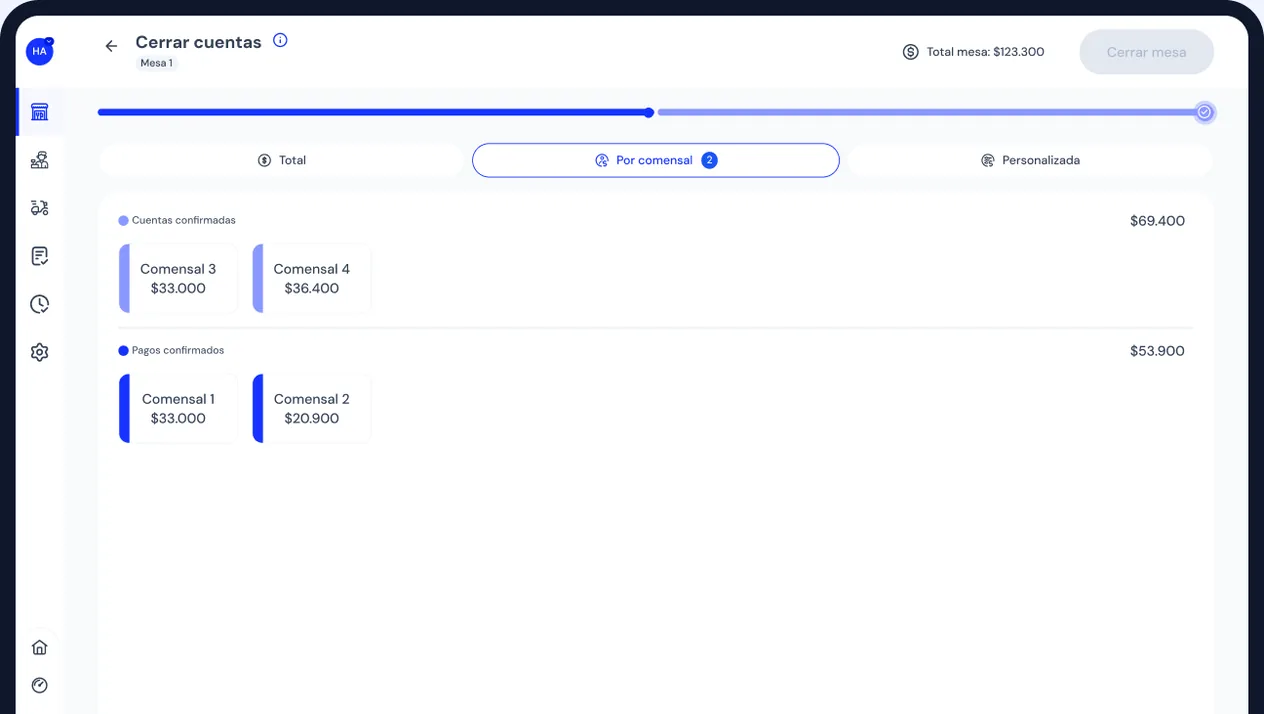Click the back arrow beside Cerrar cuentas
This screenshot has width=1264, height=714.
click(111, 46)
